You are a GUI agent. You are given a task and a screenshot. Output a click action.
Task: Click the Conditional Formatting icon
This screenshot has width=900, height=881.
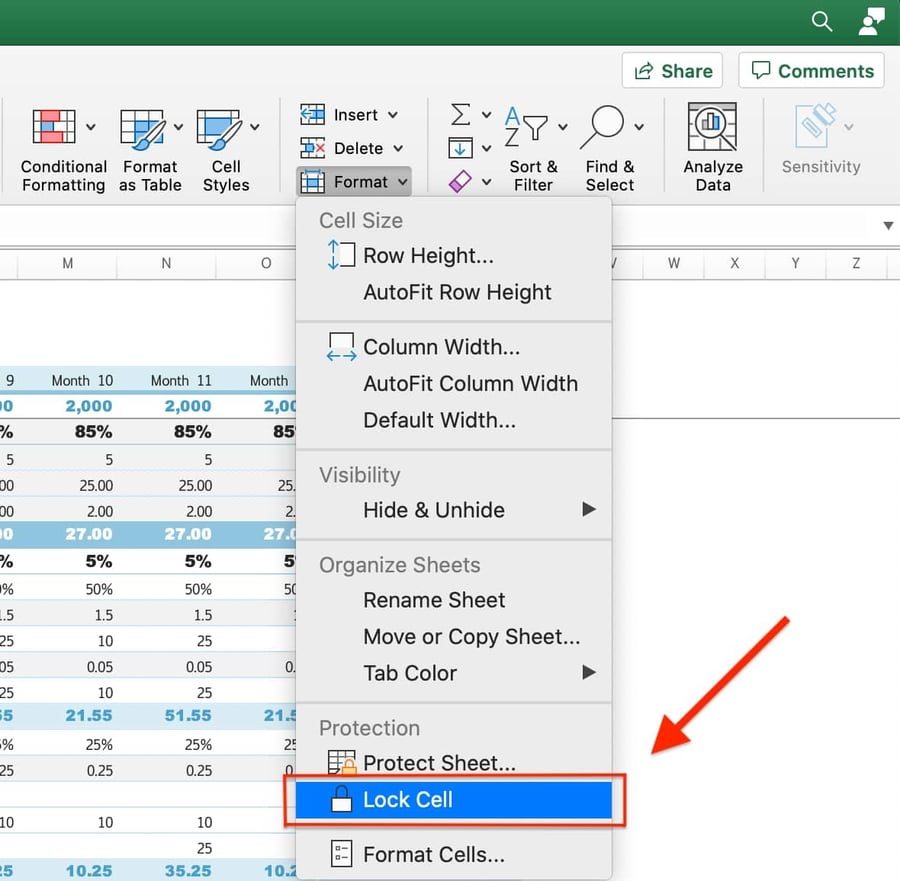pyautogui.click(x=54, y=126)
